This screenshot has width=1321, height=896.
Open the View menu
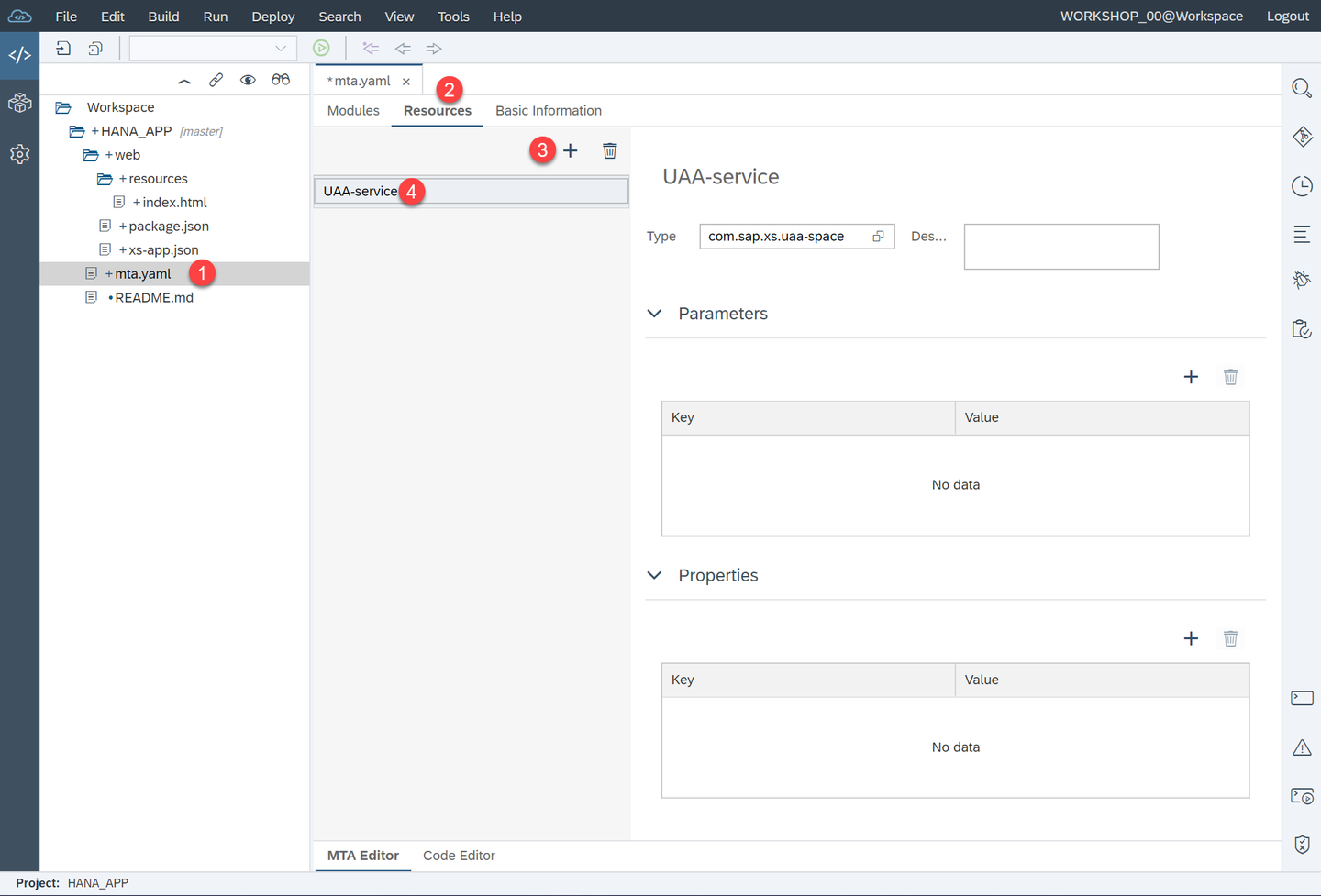click(x=399, y=17)
